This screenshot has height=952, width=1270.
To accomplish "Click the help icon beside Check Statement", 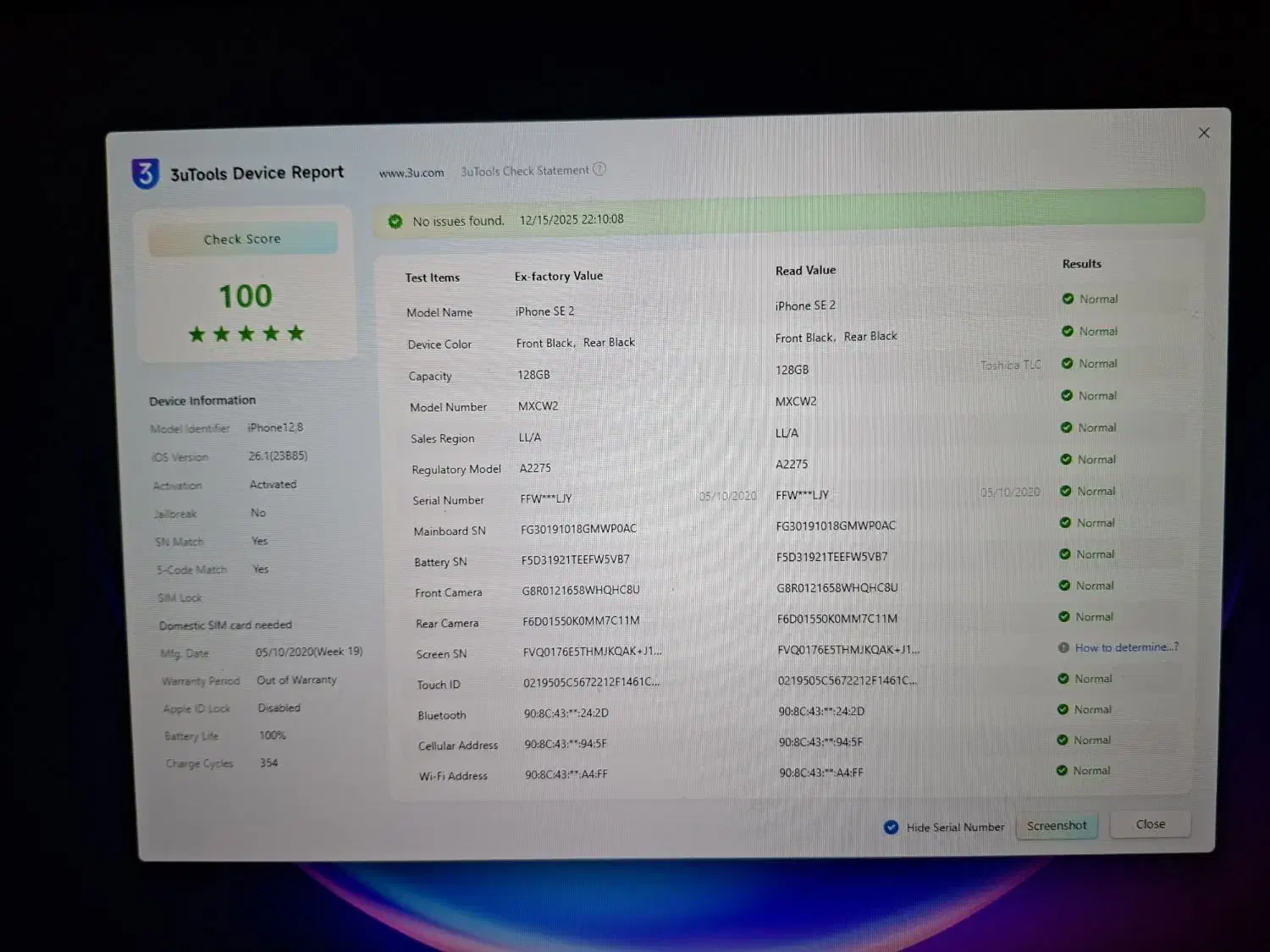I will pyautogui.click(x=599, y=169).
